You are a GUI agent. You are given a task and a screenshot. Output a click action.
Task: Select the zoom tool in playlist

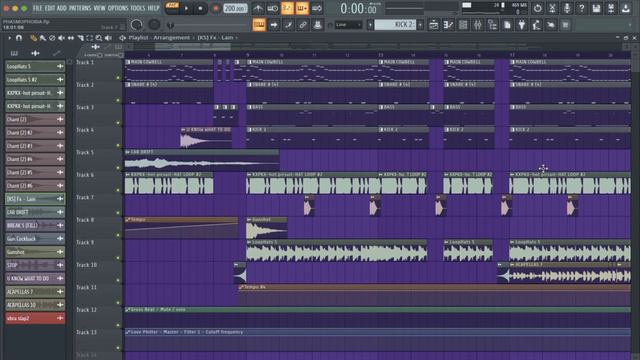point(99,38)
